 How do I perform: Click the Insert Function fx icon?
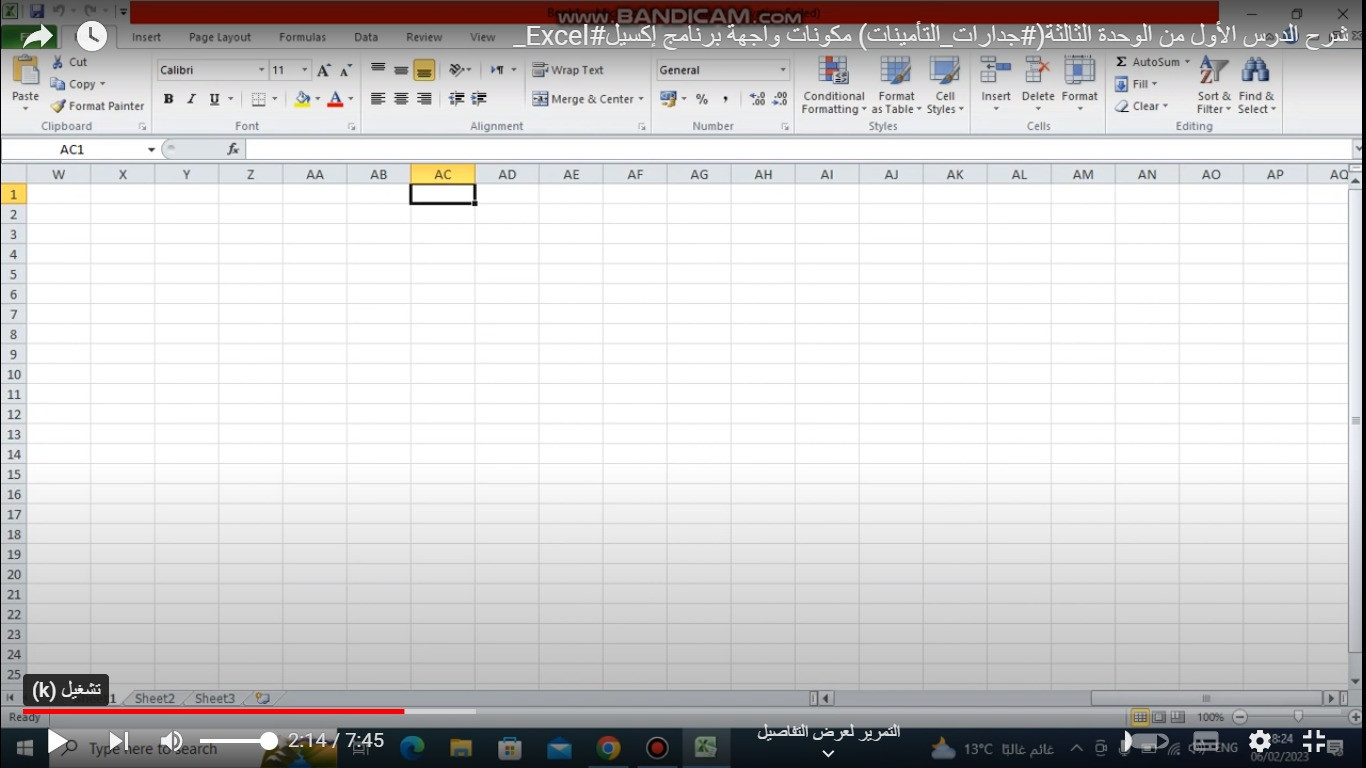click(233, 149)
